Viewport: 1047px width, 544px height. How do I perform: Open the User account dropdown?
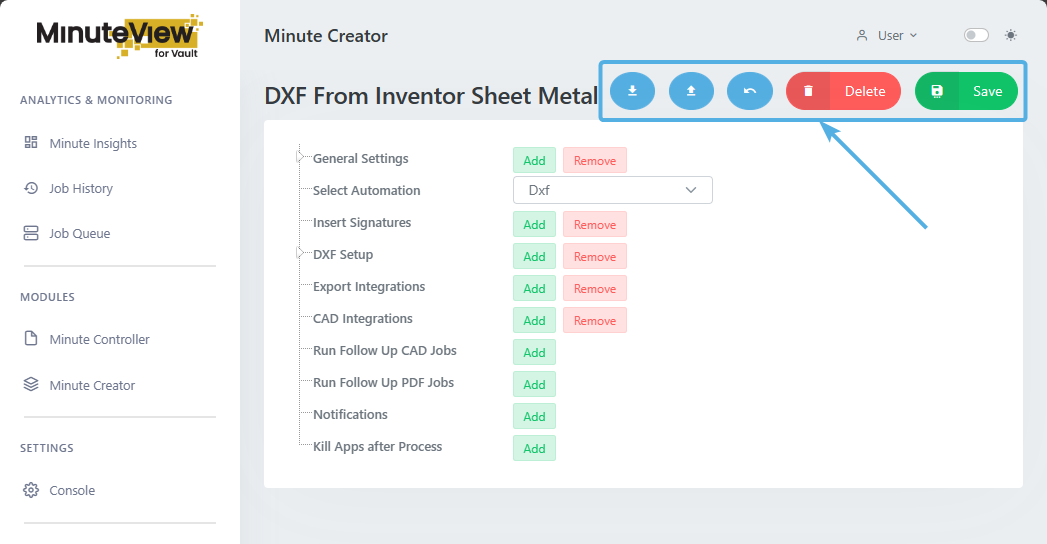click(887, 35)
